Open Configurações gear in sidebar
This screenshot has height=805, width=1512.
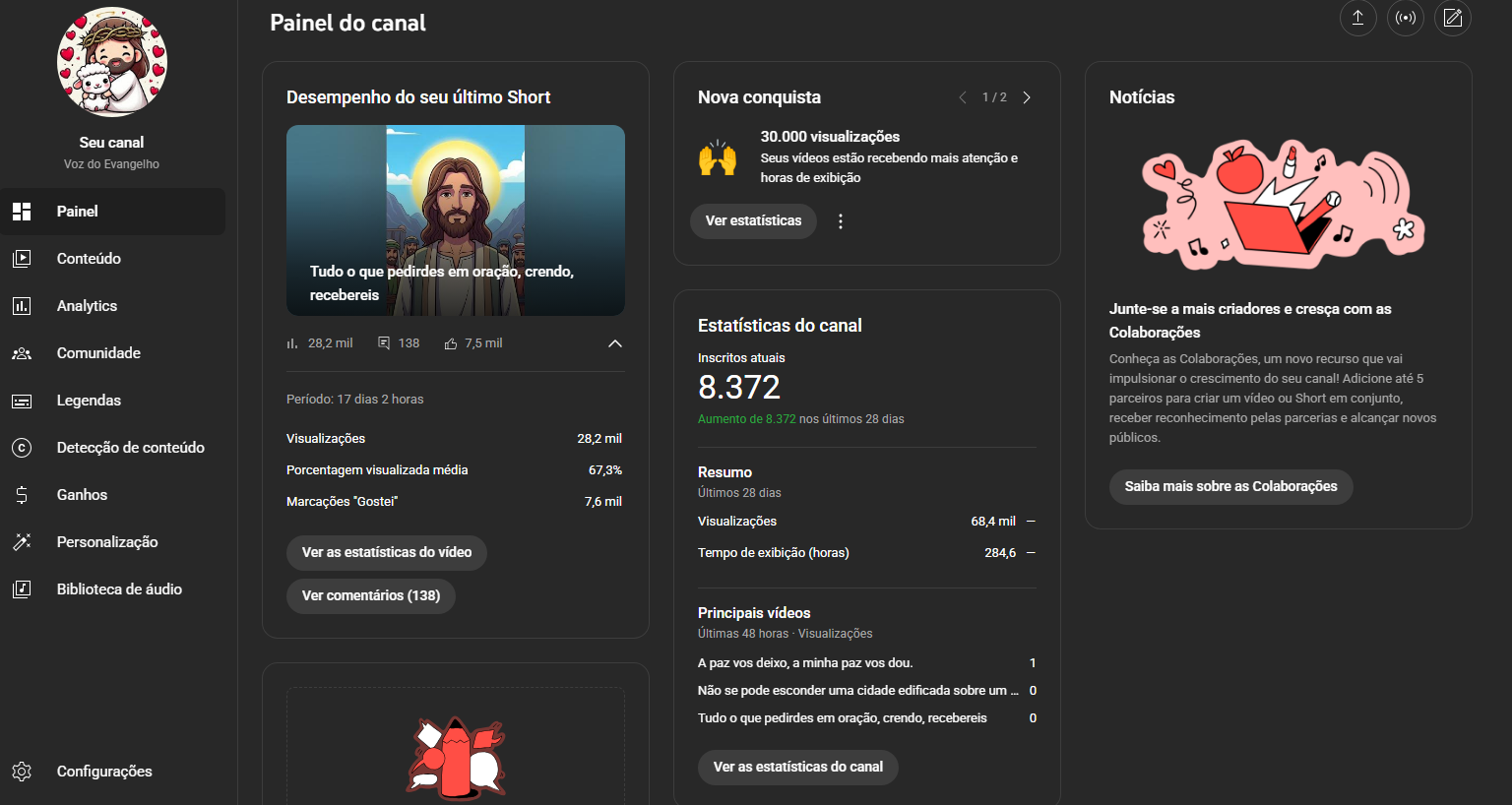point(103,772)
